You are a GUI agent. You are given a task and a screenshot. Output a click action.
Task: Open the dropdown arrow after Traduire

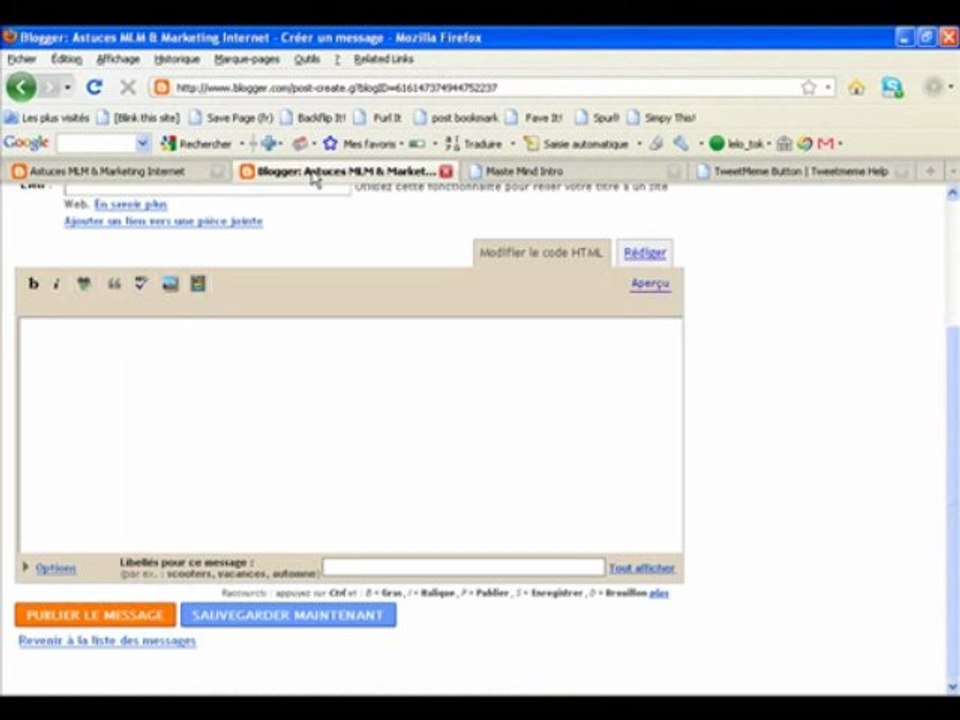click(x=512, y=144)
